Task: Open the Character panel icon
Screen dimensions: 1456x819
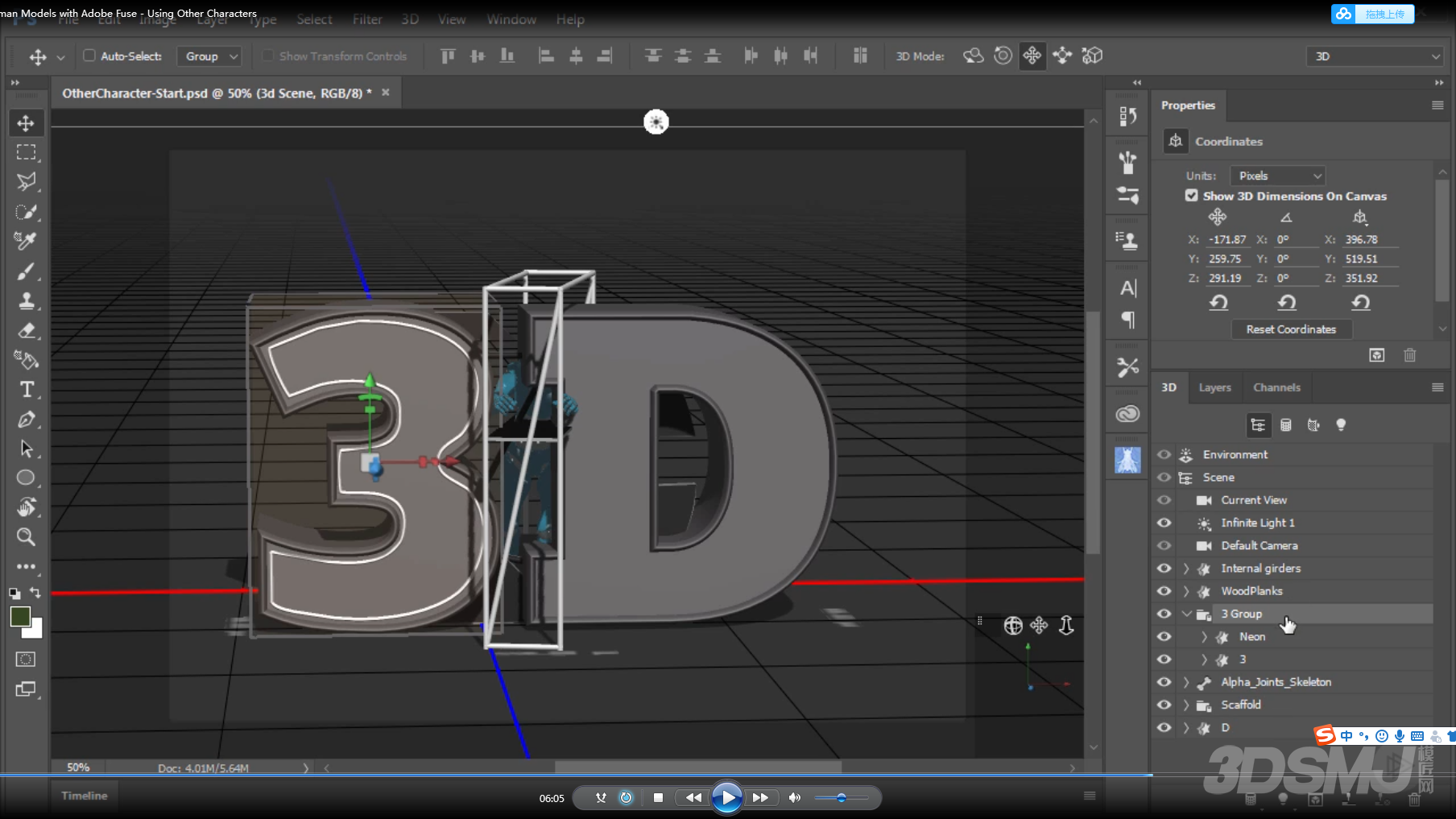Action: pyautogui.click(x=1127, y=288)
